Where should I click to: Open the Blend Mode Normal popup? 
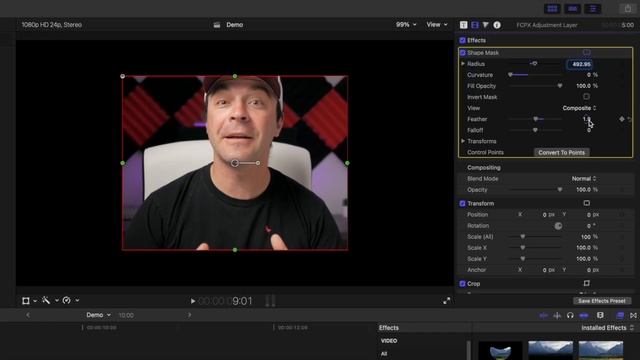(584, 178)
